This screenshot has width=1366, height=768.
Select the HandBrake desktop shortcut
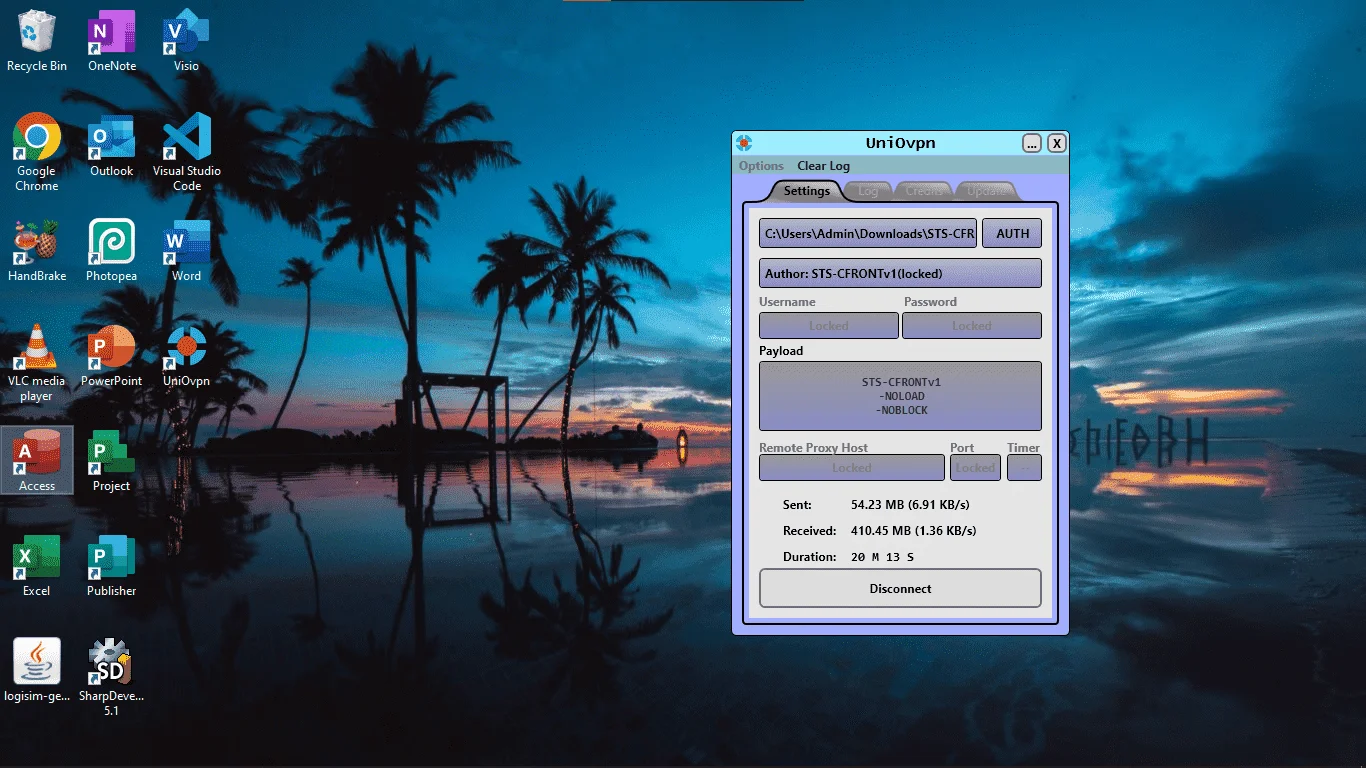coord(37,251)
